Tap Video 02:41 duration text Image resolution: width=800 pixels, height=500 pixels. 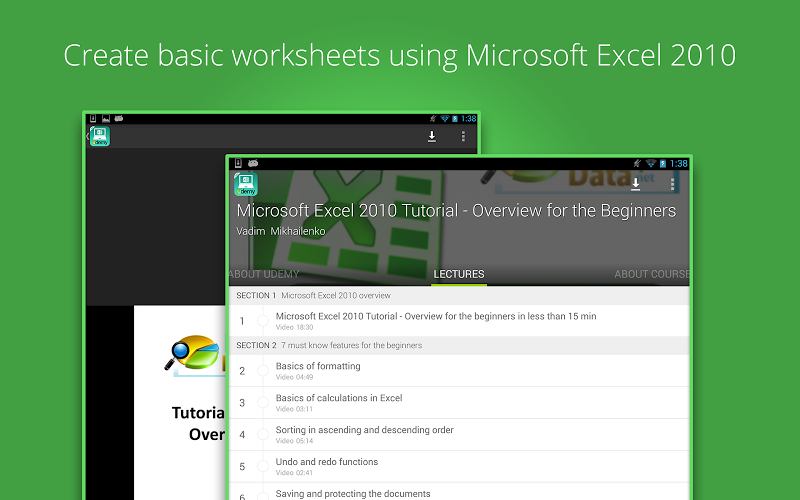pos(294,473)
